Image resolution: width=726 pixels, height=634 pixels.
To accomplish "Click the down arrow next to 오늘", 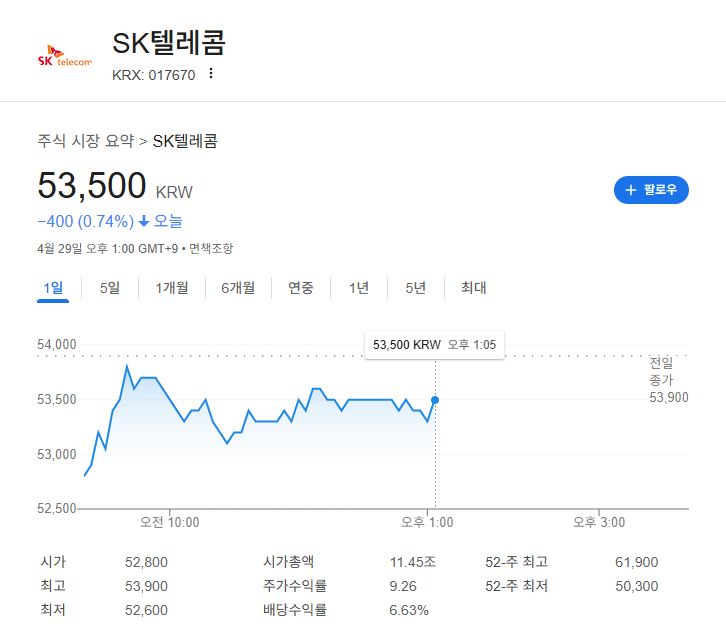I will 144,221.
